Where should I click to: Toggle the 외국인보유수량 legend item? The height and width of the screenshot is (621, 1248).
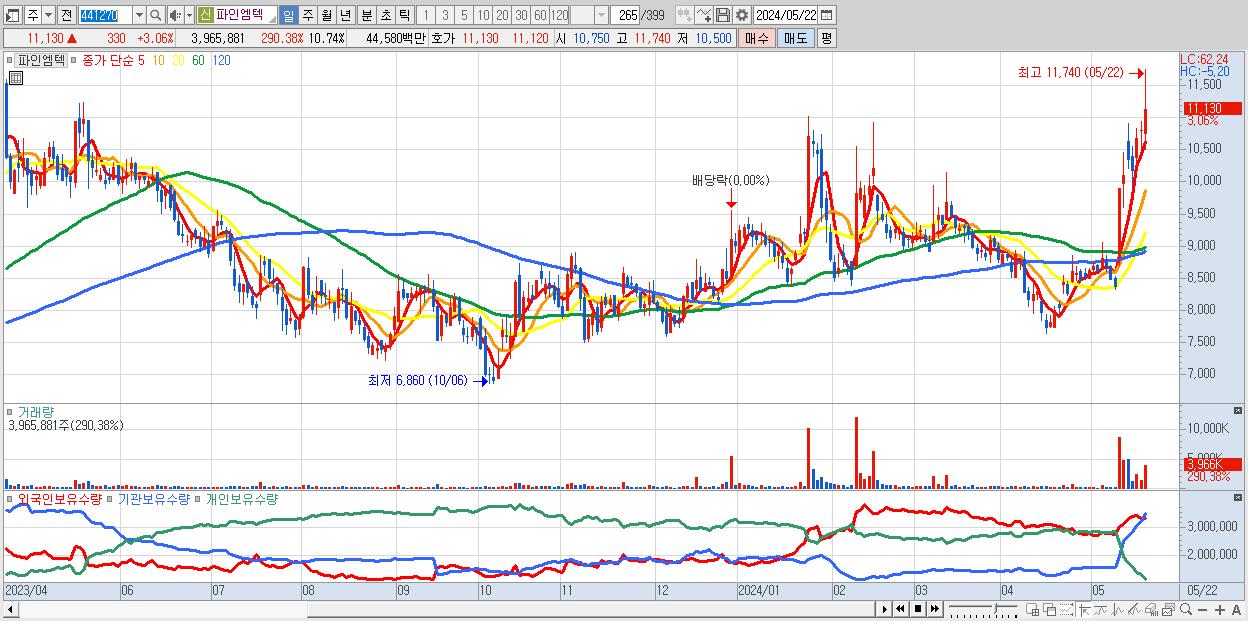pos(12,498)
